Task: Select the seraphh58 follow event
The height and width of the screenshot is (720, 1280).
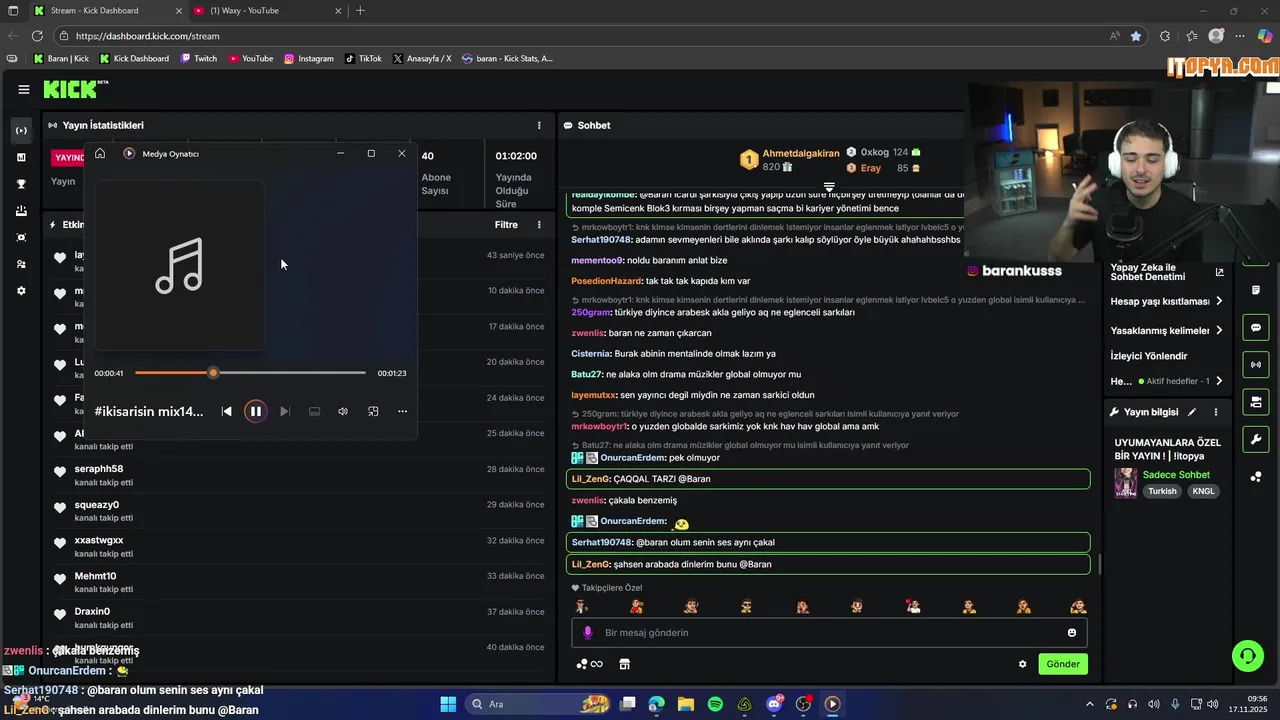Action: pyautogui.click(x=300, y=475)
